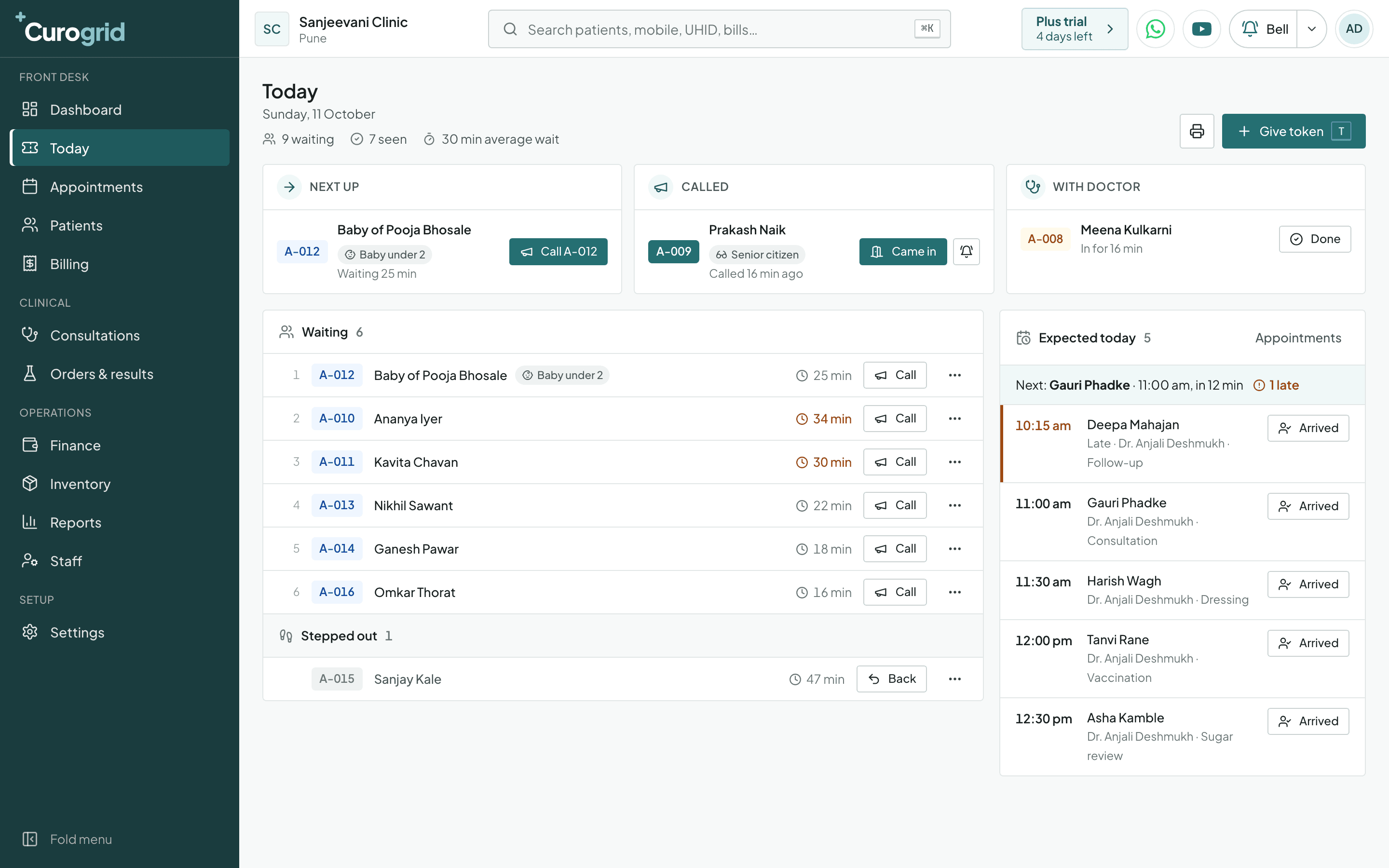
Task: Mark Prakash Naik as Came in
Action: coord(903,251)
